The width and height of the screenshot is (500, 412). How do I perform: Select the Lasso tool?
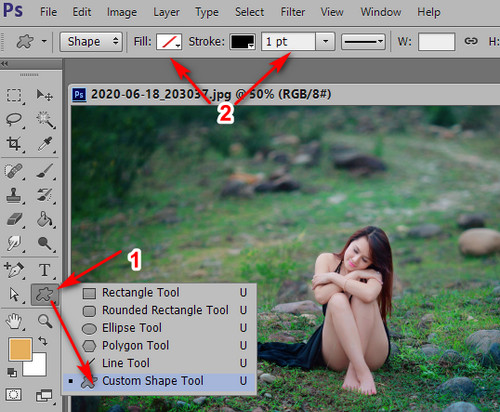click(14, 119)
